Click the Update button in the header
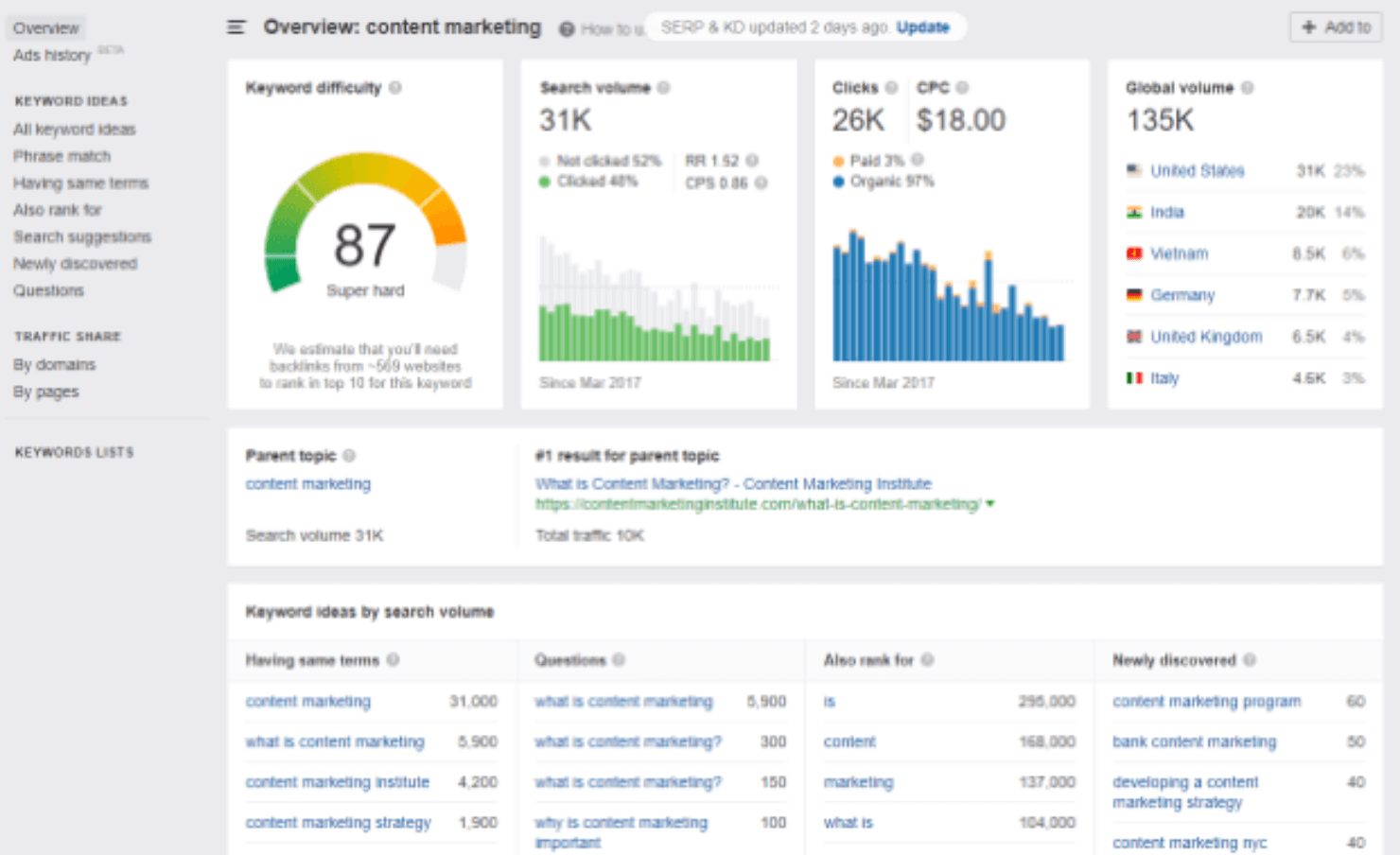The height and width of the screenshot is (855, 1400). 922,26
